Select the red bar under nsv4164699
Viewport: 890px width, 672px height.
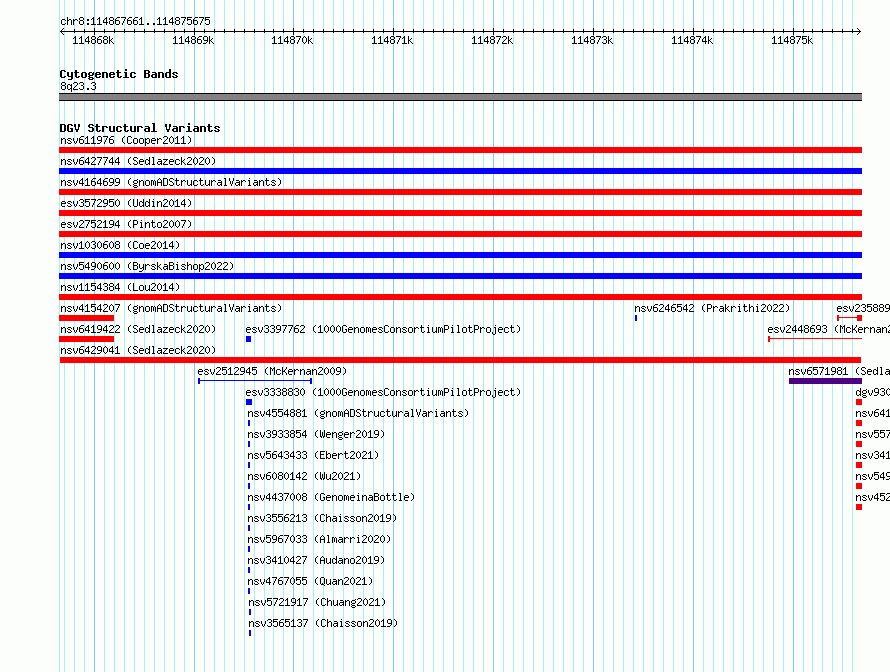click(460, 192)
